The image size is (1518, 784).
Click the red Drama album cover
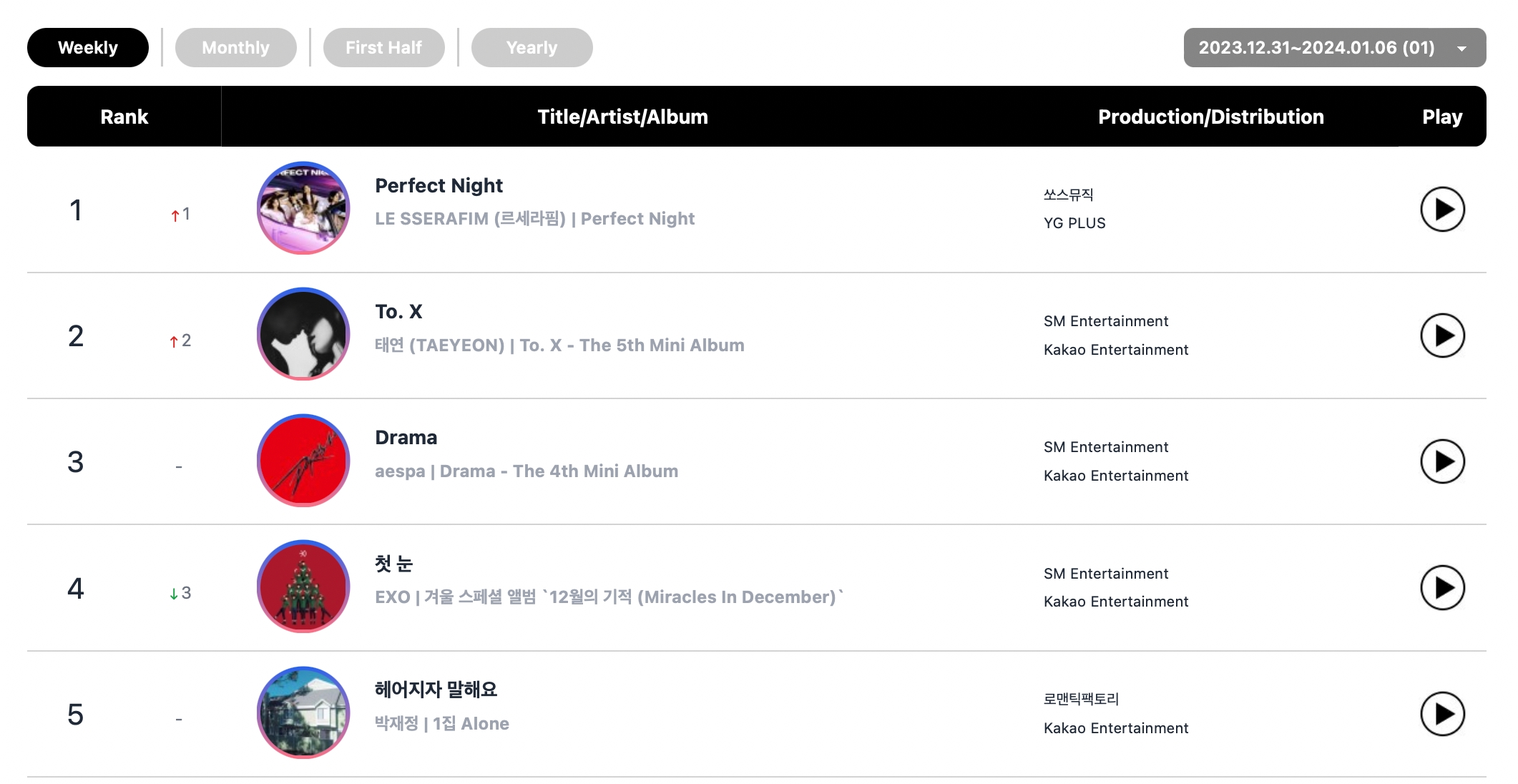click(303, 461)
